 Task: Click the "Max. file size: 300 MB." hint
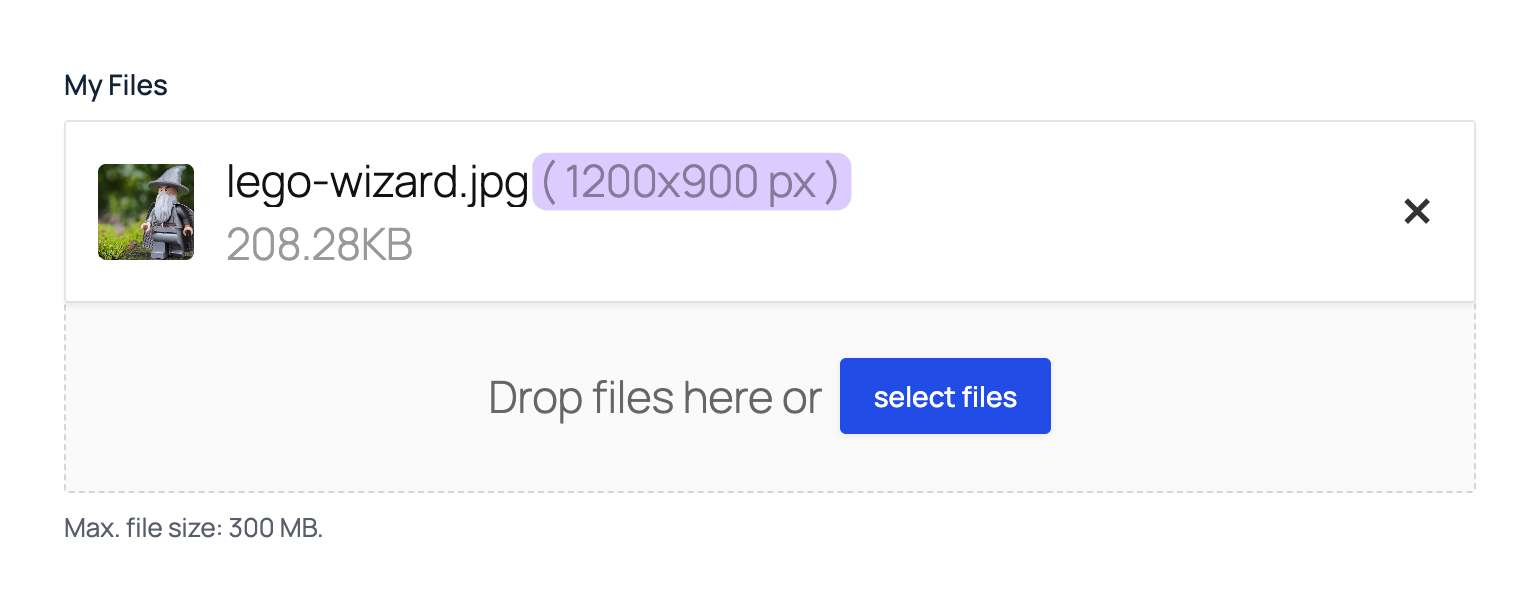click(194, 528)
